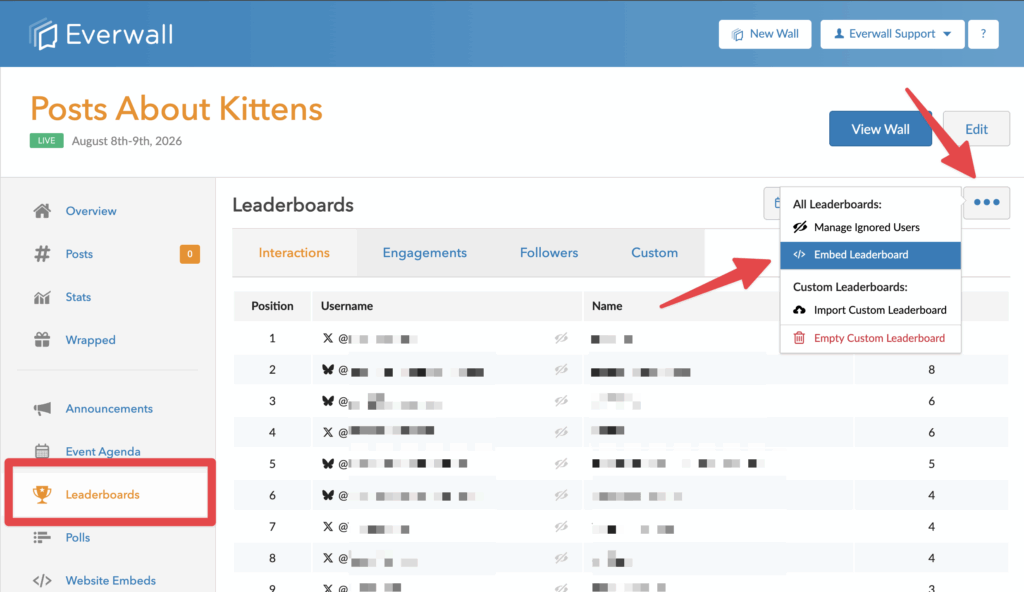1024x592 pixels.
Task: Open Leaderboards in the sidebar
Action: (x=103, y=495)
